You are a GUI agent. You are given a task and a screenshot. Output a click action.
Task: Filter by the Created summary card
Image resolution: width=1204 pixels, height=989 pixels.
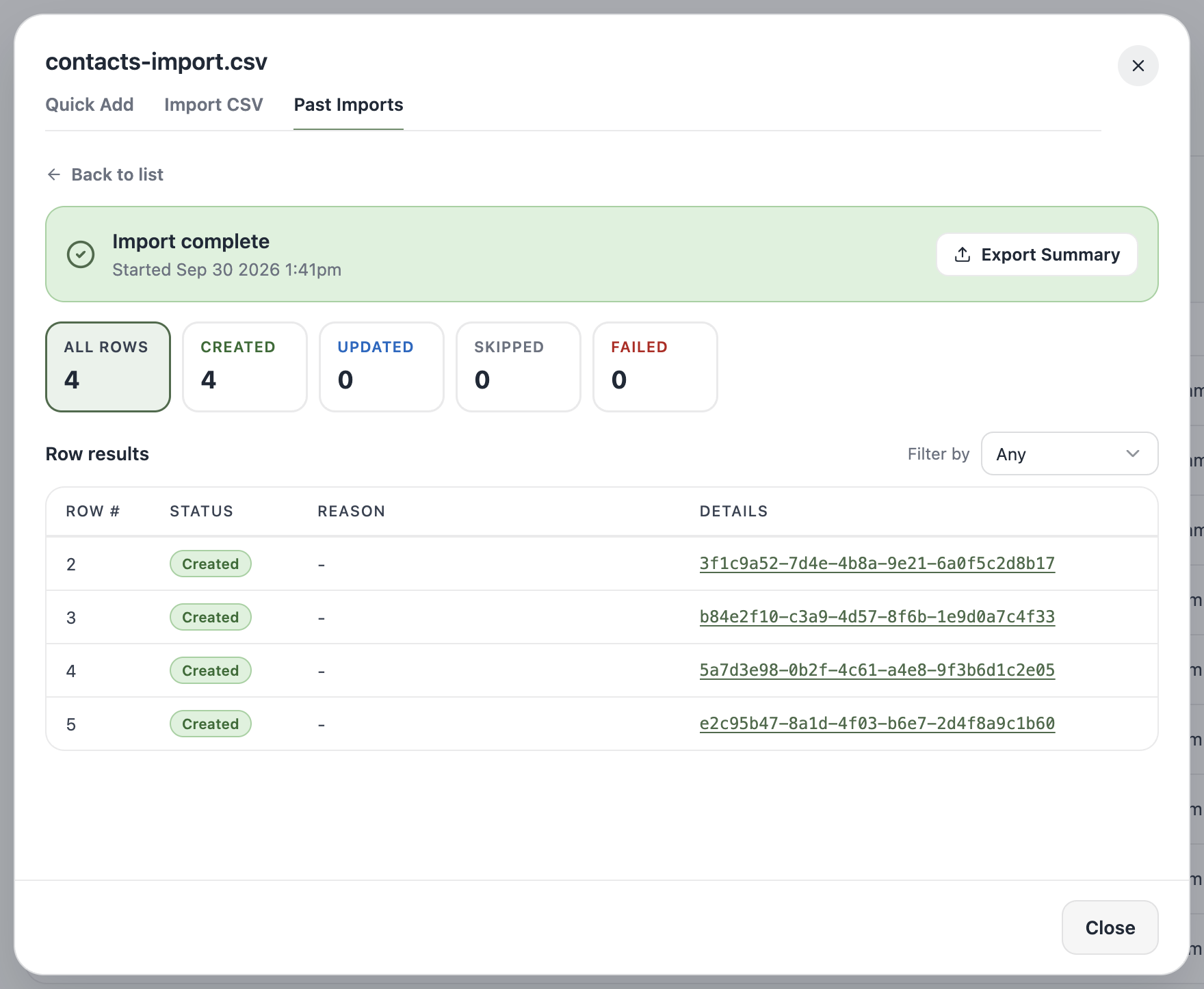(x=245, y=367)
